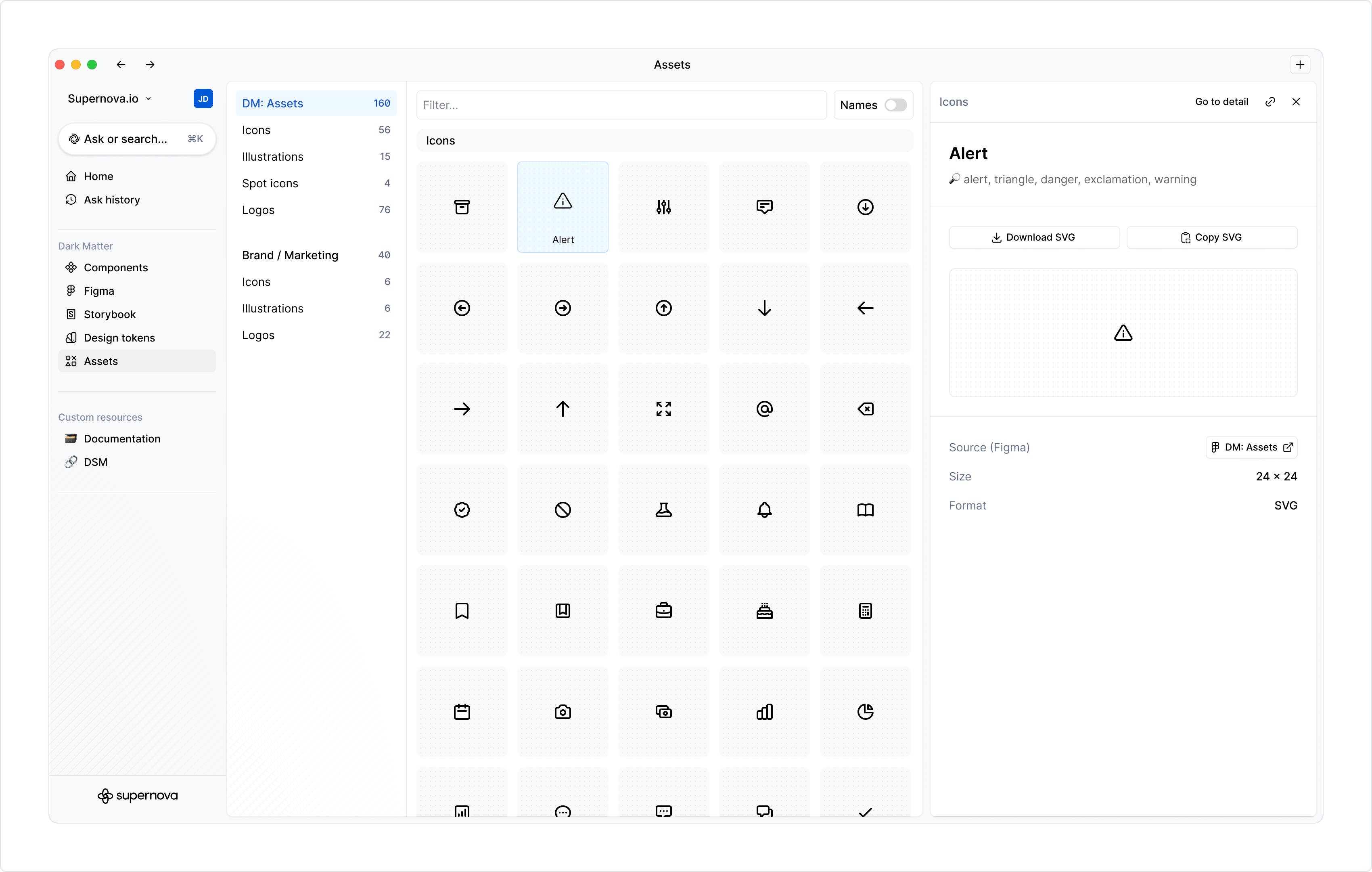Select Brand / Marketing asset group
This screenshot has width=1372, height=872.
(290, 255)
